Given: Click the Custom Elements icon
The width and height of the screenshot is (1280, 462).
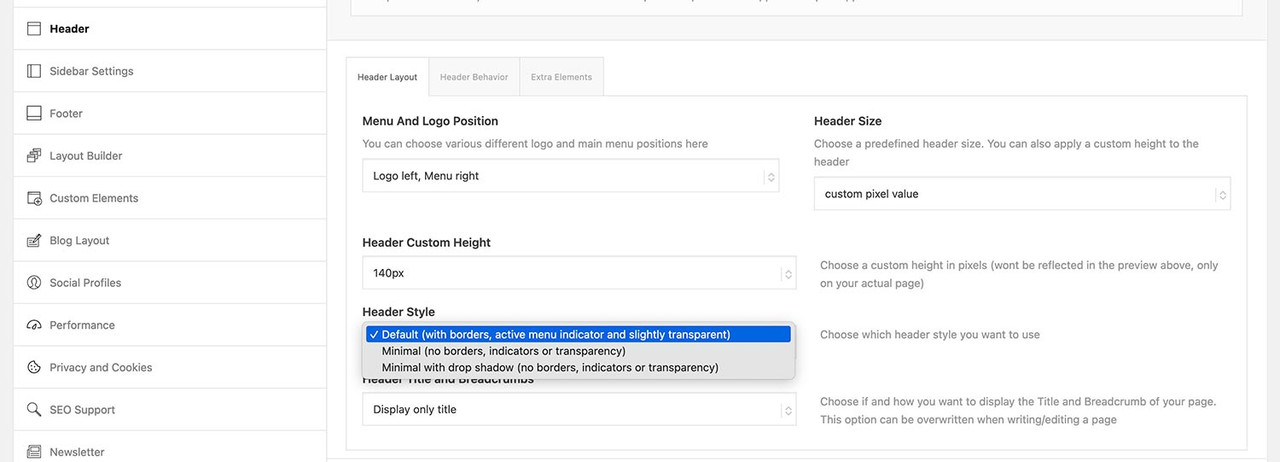Looking at the screenshot, I should coord(33,198).
